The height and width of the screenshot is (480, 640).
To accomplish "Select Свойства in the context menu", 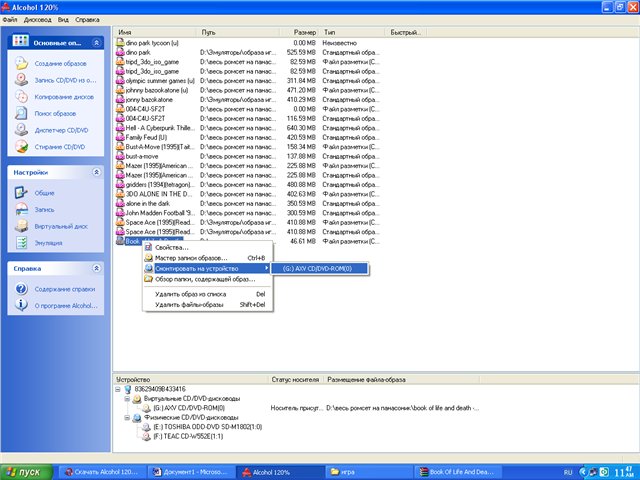I will (172, 247).
